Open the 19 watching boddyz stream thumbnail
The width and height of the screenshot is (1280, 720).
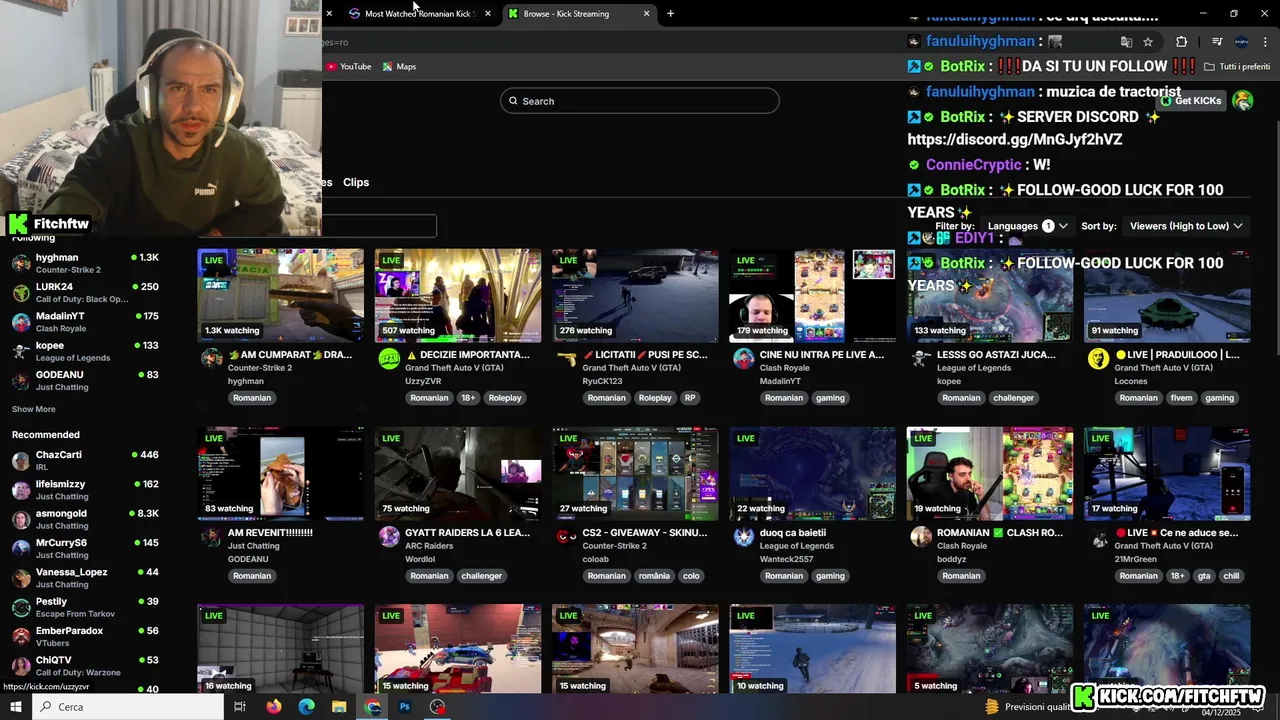tap(990, 474)
